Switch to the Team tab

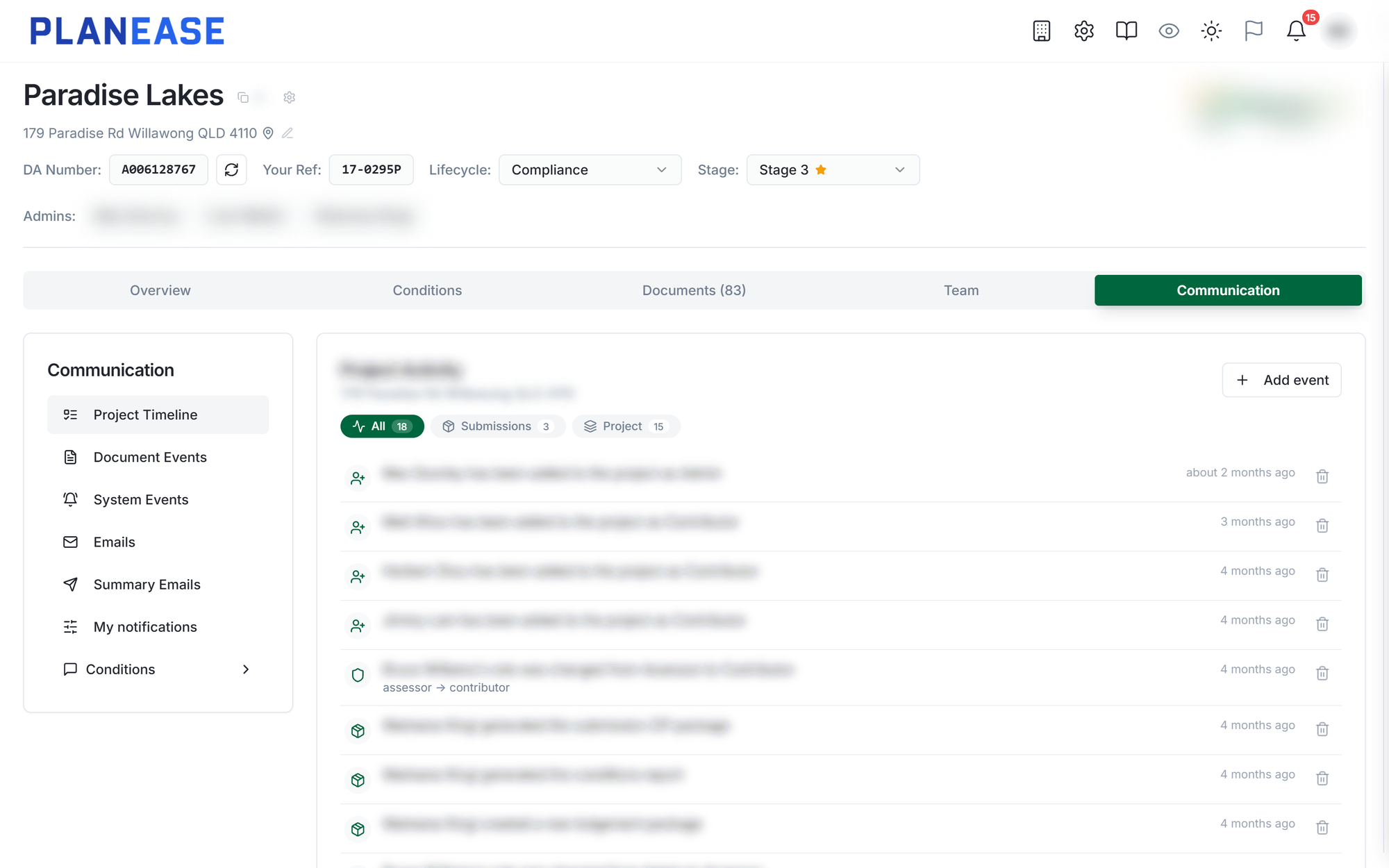[x=961, y=290]
